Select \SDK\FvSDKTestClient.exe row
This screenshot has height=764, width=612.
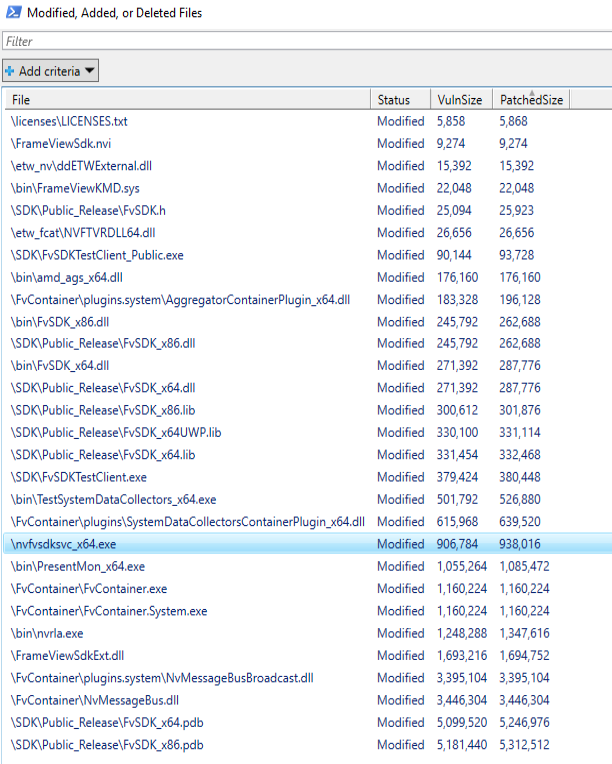(x=308, y=478)
